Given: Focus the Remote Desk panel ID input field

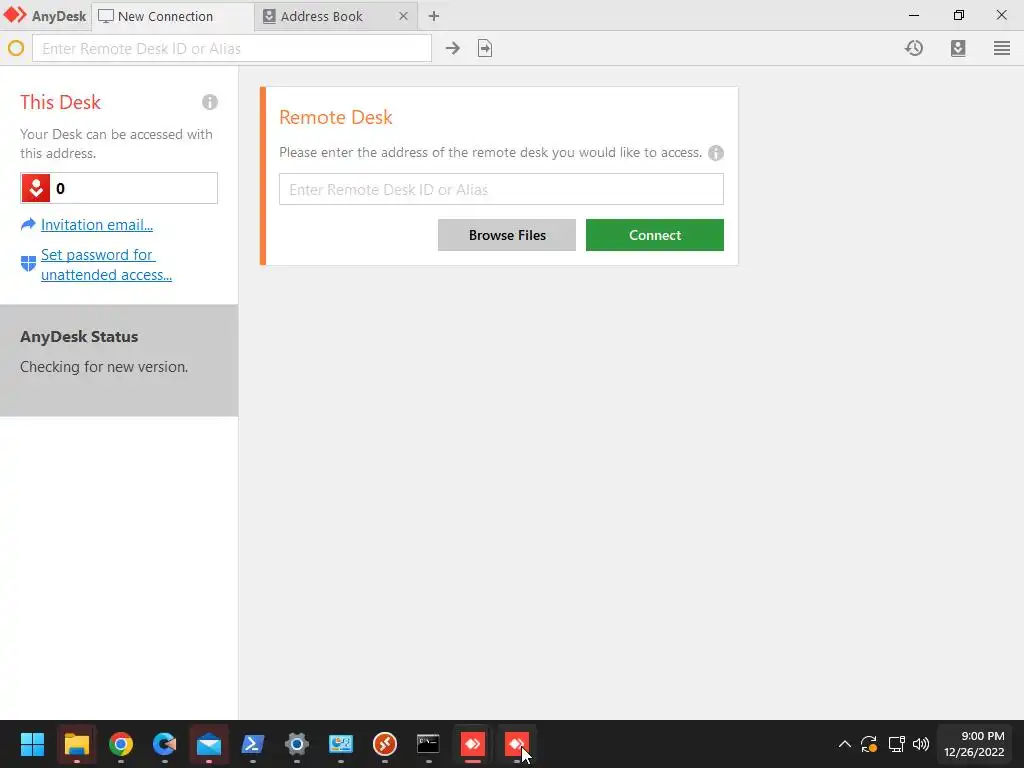Looking at the screenshot, I should (x=501, y=189).
